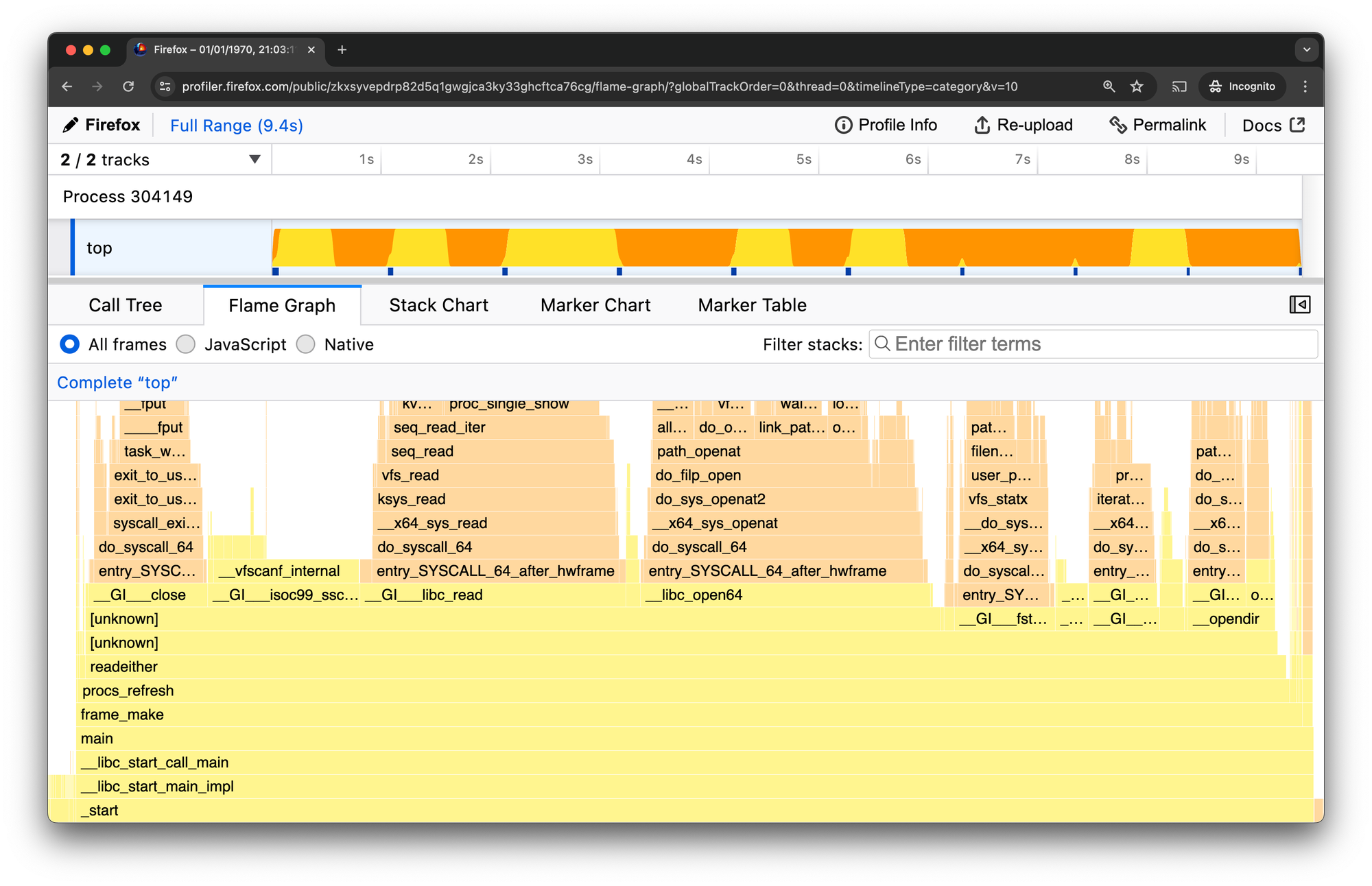Select the JavaScript frames radio button
Viewport: 1372px width, 886px height.
pyautogui.click(x=185, y=344)
